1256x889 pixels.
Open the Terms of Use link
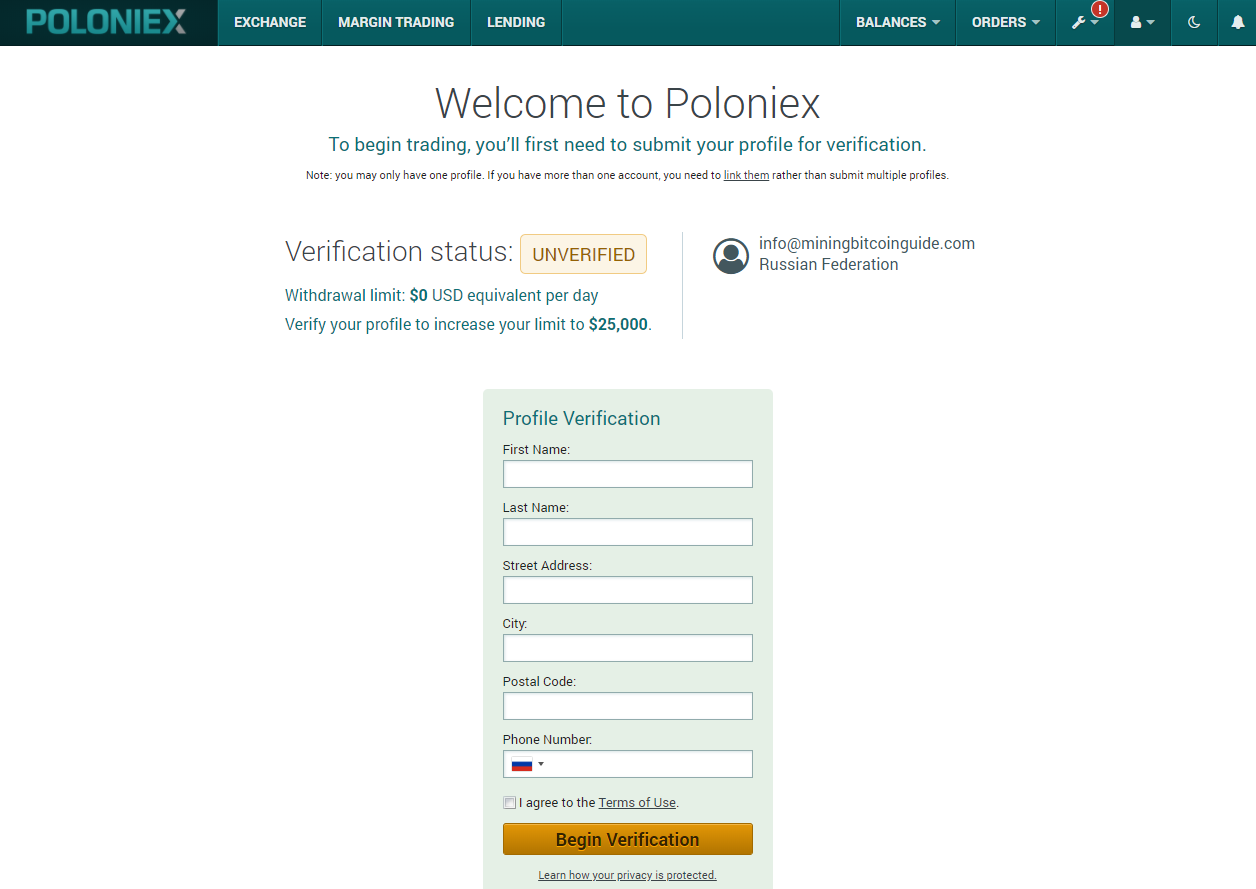click(x=638, y=802)
